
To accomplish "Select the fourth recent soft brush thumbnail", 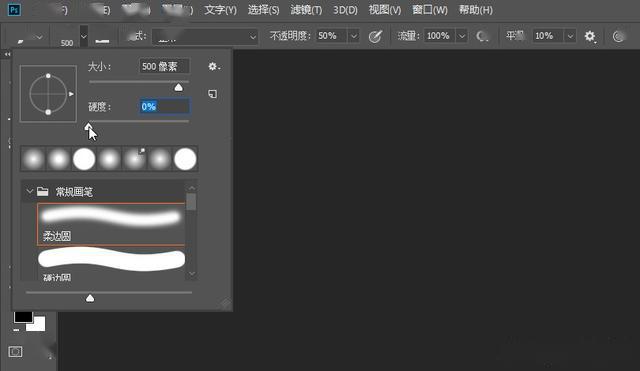I will 109,159.
